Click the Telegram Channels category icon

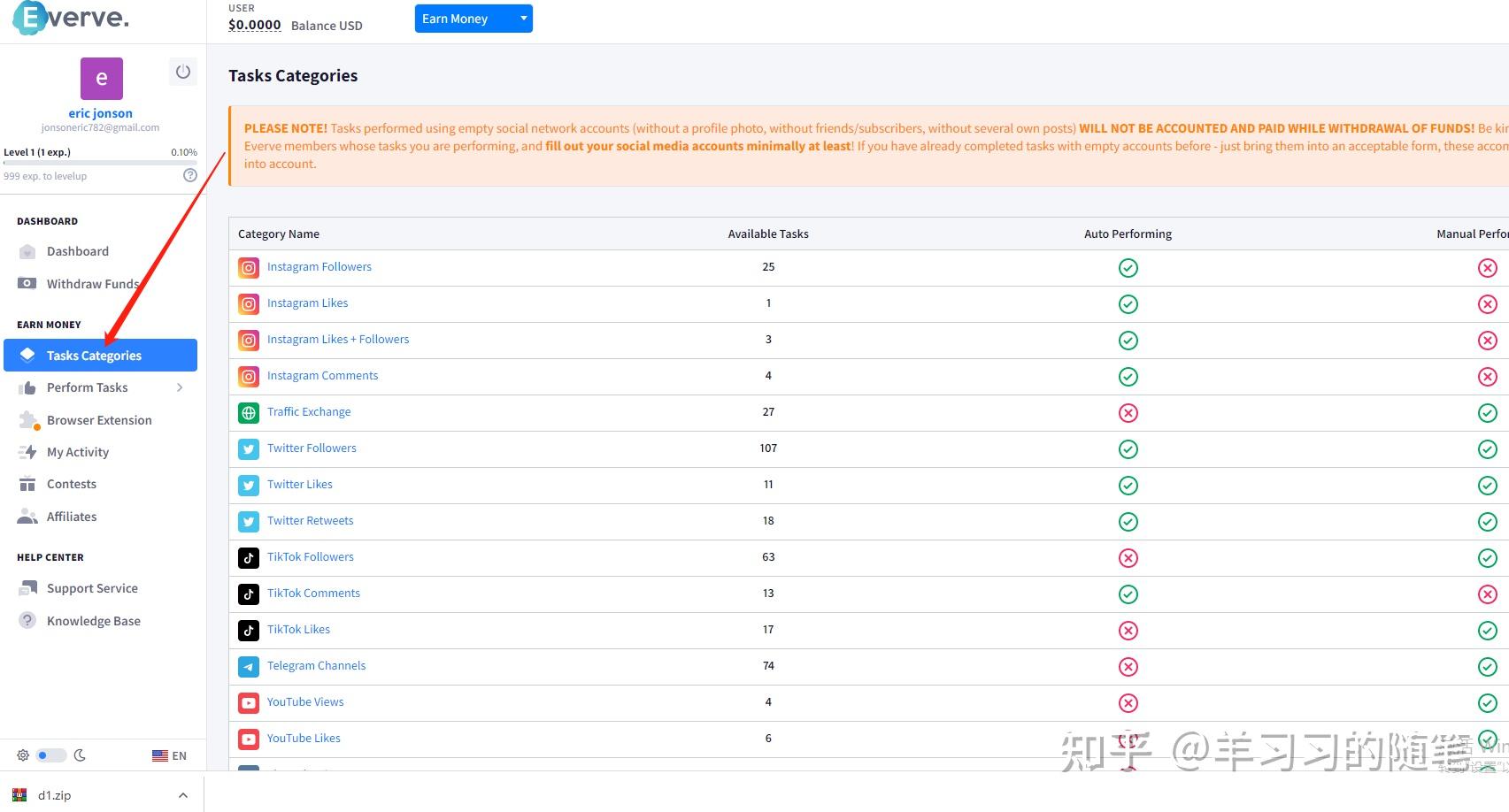[249, 666]
